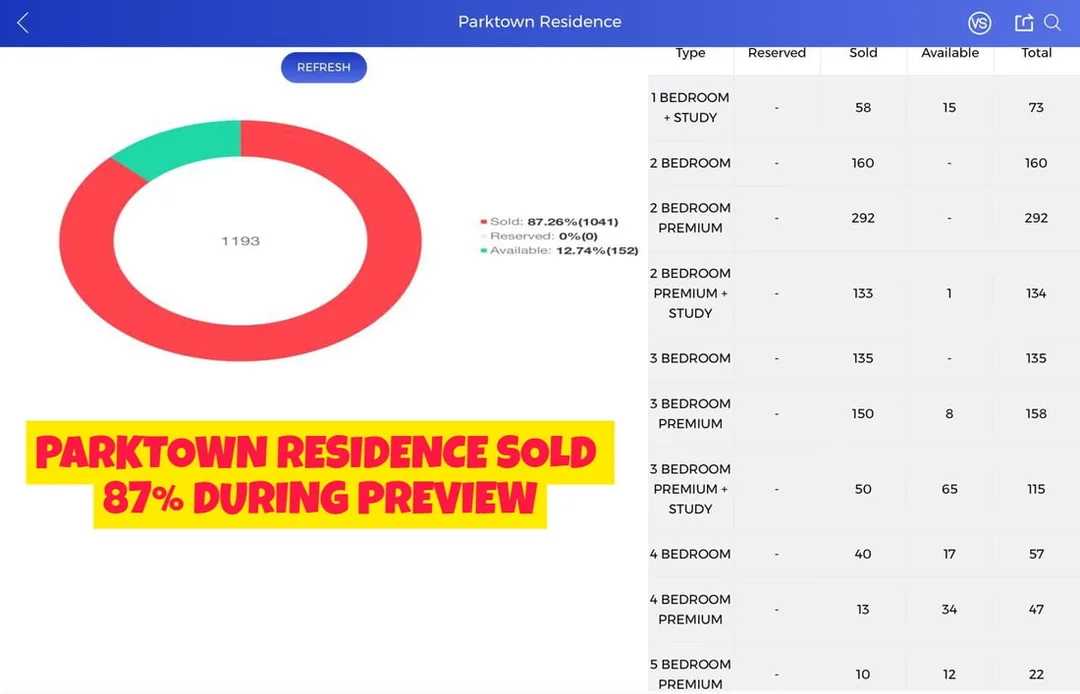Select the 4 BEDROOM PREMIUM row label
This screenshot has width=1080, height=694.
690,609
